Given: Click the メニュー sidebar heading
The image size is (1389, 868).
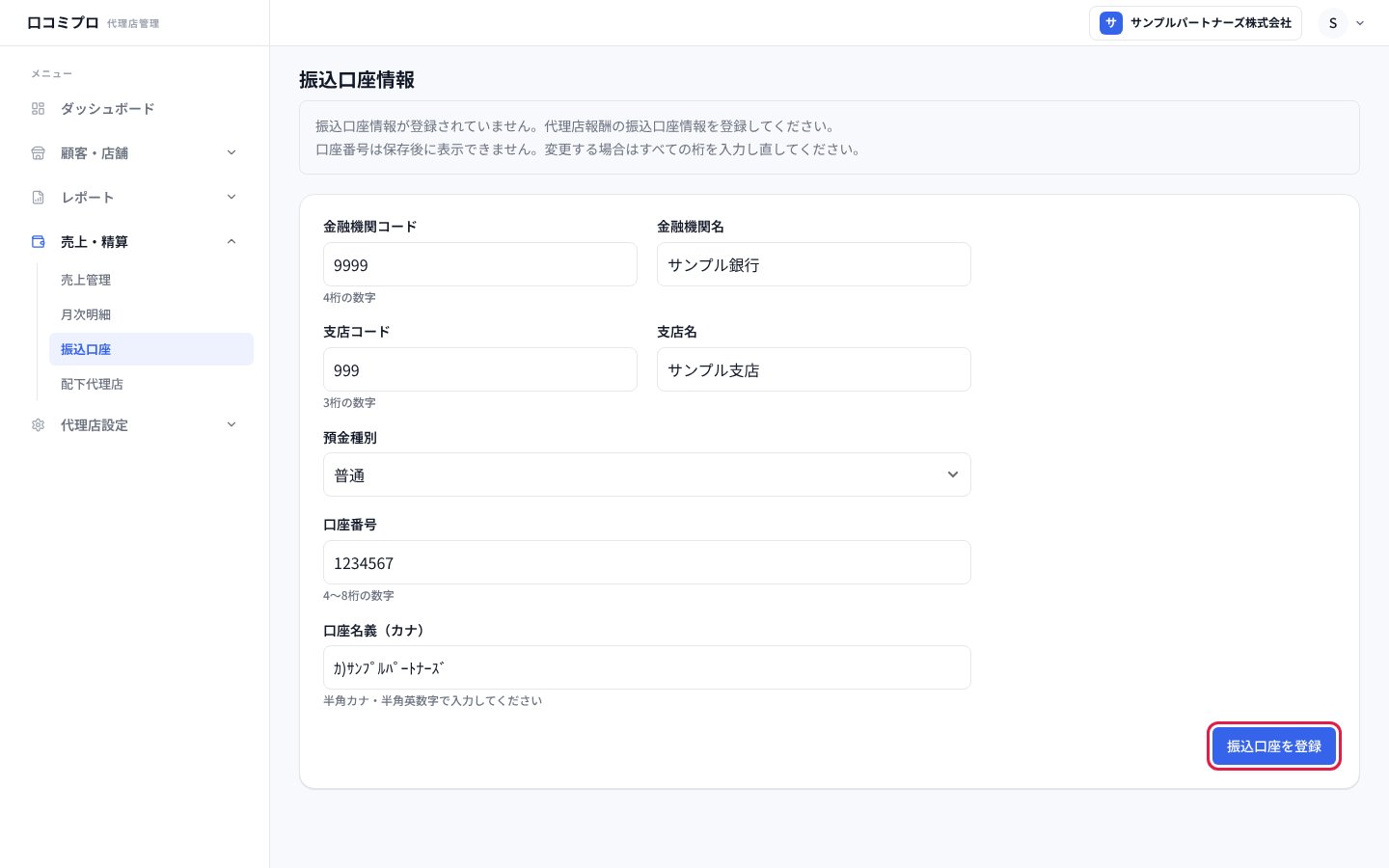Looking at the screenshot, I should (x=51, y=74).
